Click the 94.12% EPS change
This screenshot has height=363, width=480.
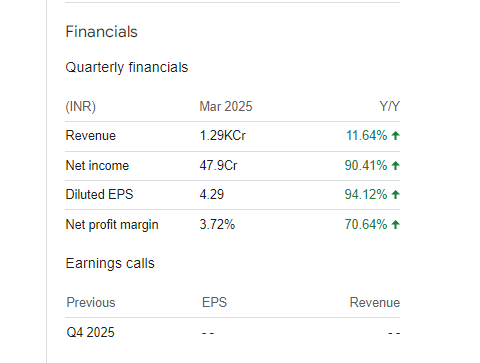(x=366, y=195)
